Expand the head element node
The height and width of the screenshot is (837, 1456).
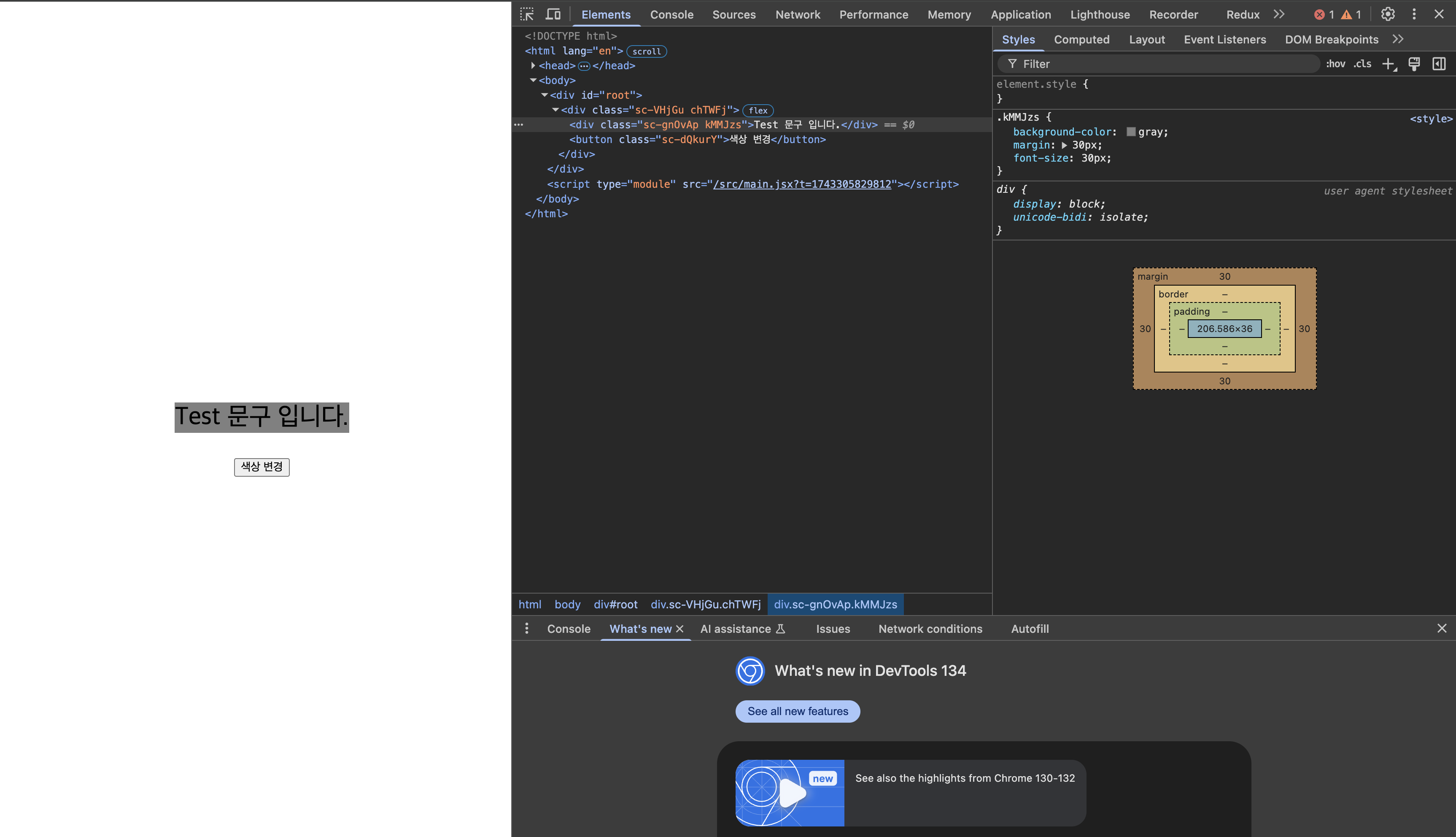pyautogui.click(x=533, y=65)
